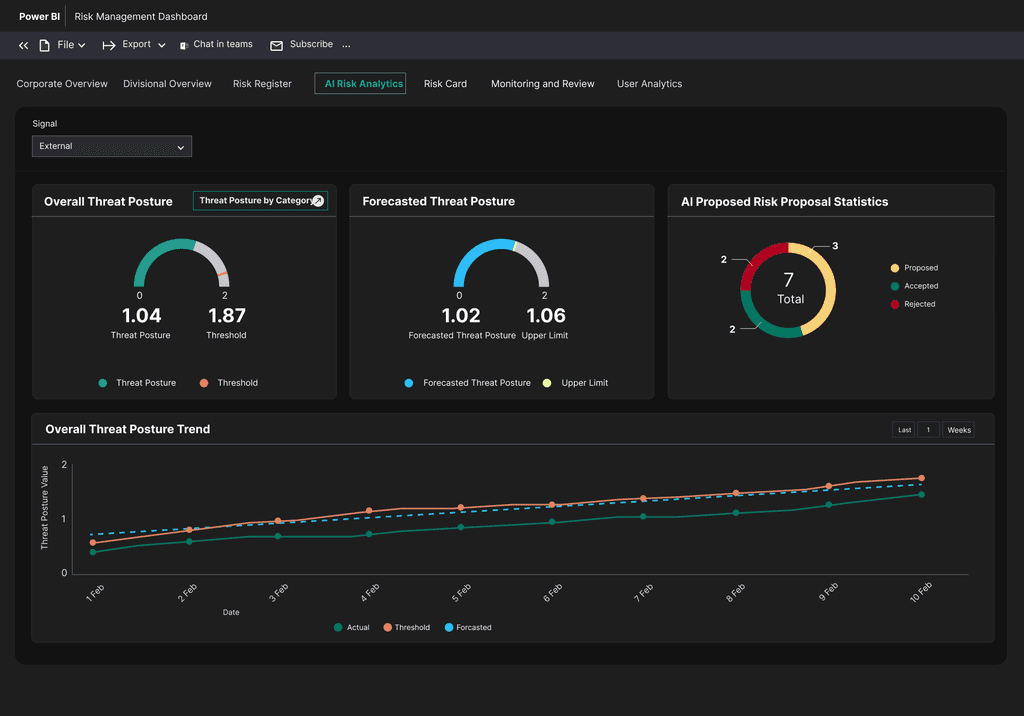This screenshot has height=716, width=1024.
Task: Click the File document icon
Action: click(44, 45)
